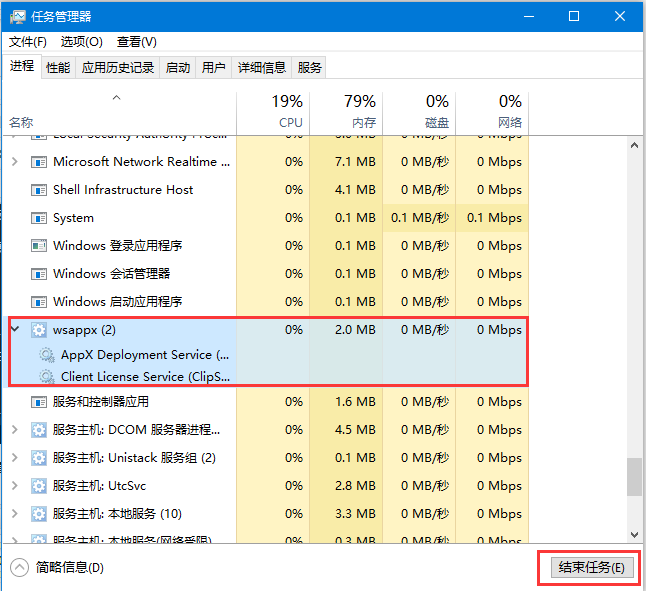Expand 服务主机: Unistack 服务组 row
The height and width of the screenshot is (591, 646).
tap(15, 458)
